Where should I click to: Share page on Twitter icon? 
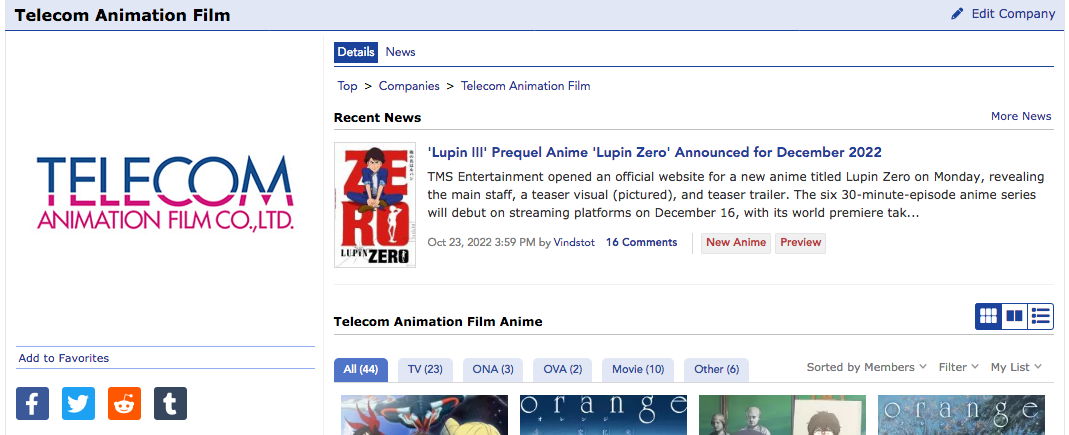click(x=78, y=404)
